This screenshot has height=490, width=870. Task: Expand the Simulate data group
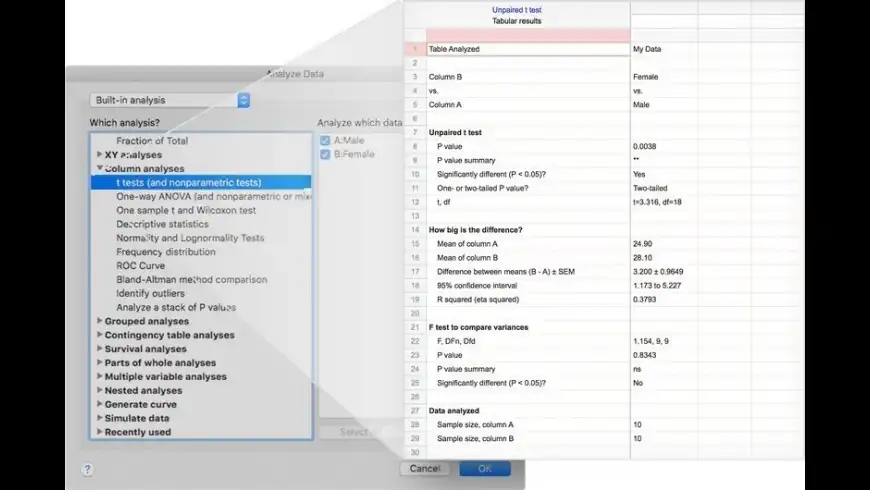click(99, 418)
